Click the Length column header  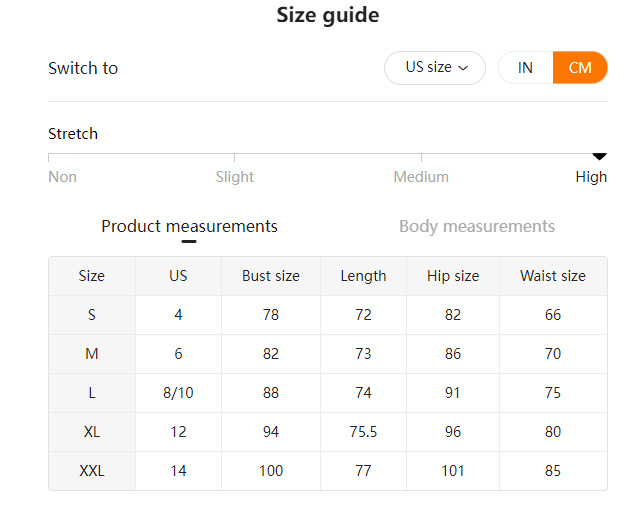(363, 276)
